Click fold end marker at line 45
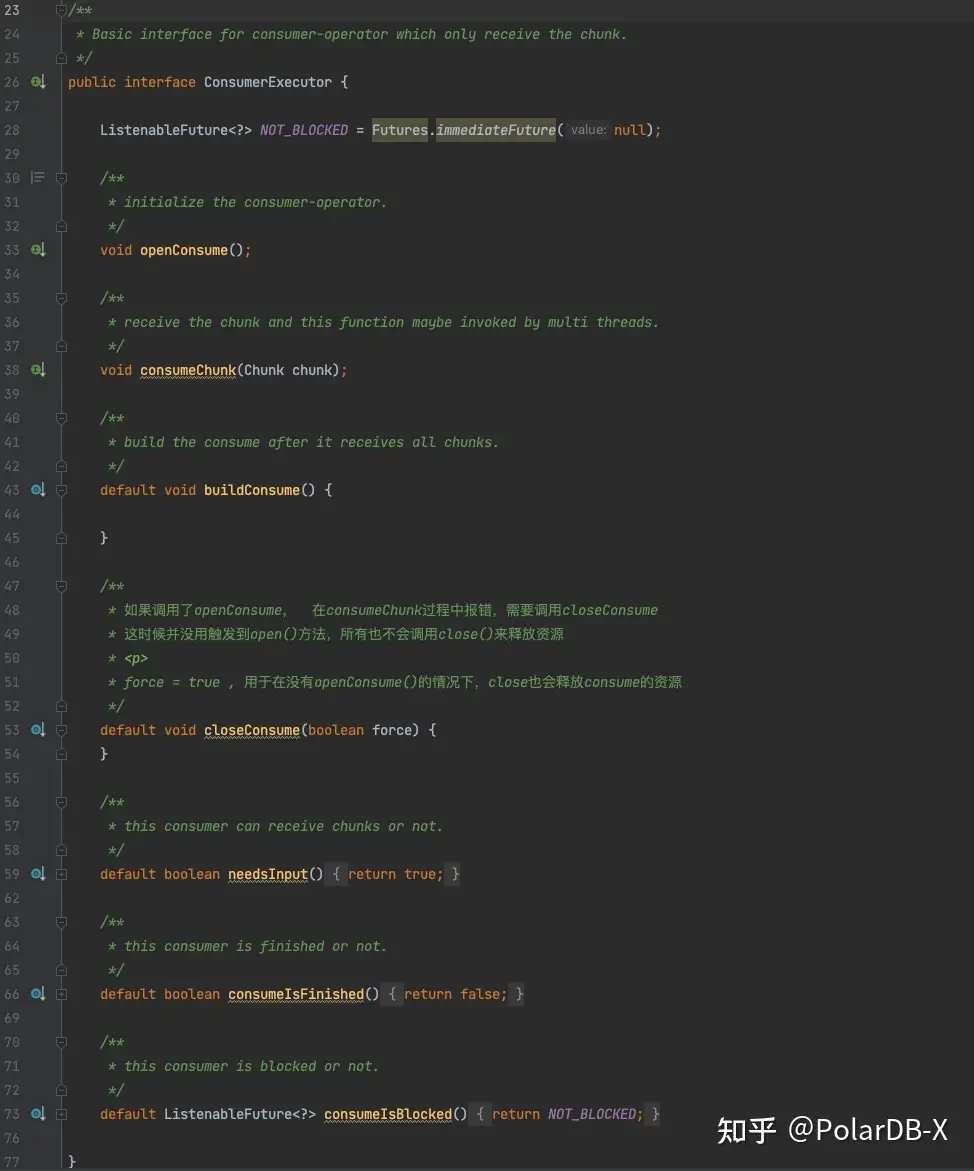This screenshot has height=1171, width=974. 62,538
